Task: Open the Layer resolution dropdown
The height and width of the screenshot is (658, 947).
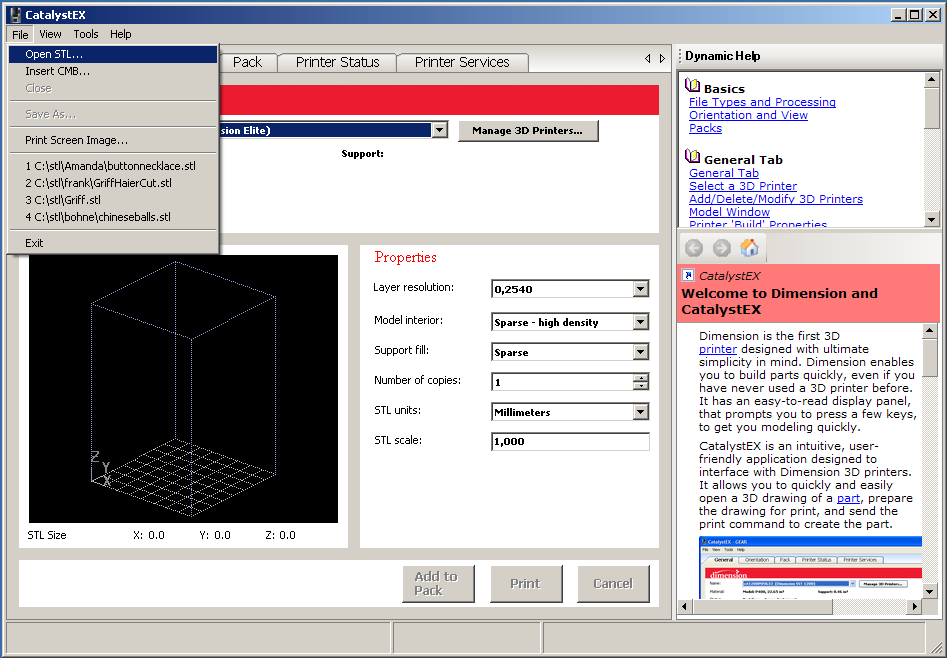Action: pos(639,289)
